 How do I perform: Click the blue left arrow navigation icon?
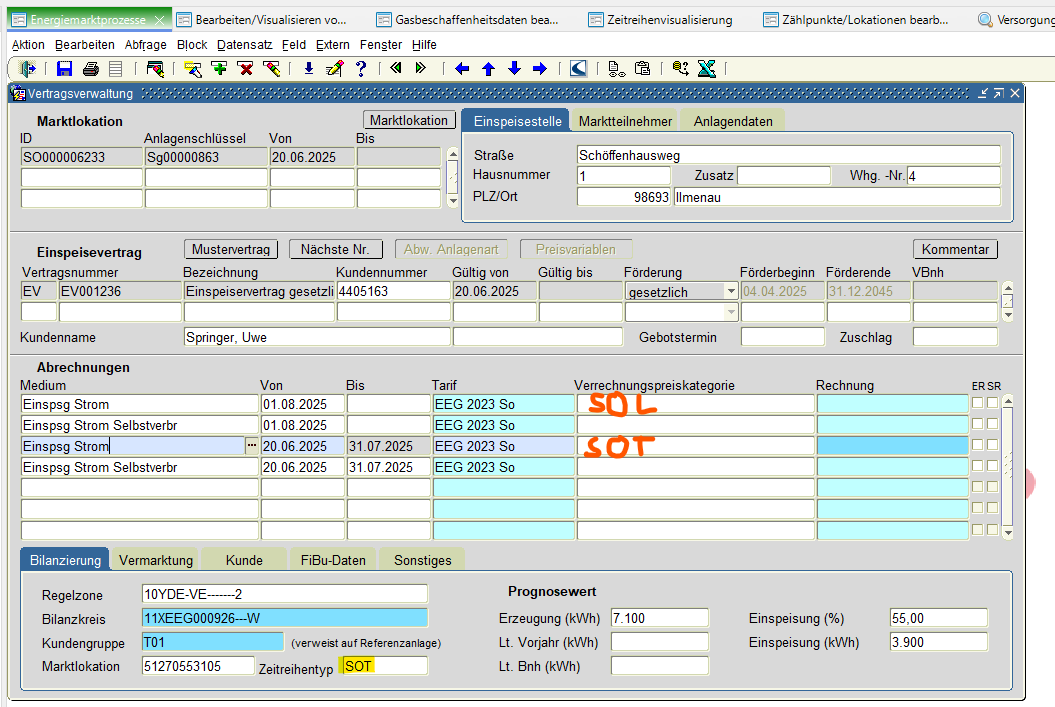tap(462, 69)
